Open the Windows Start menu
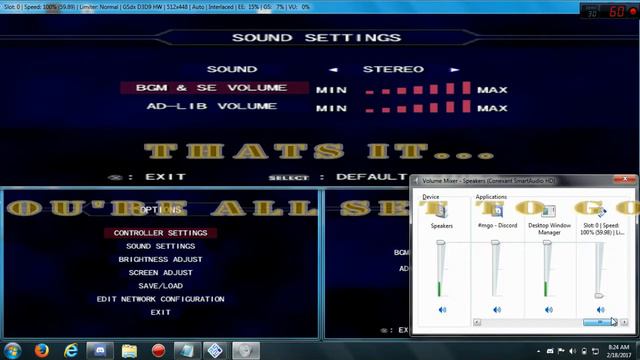 point(12,351)
